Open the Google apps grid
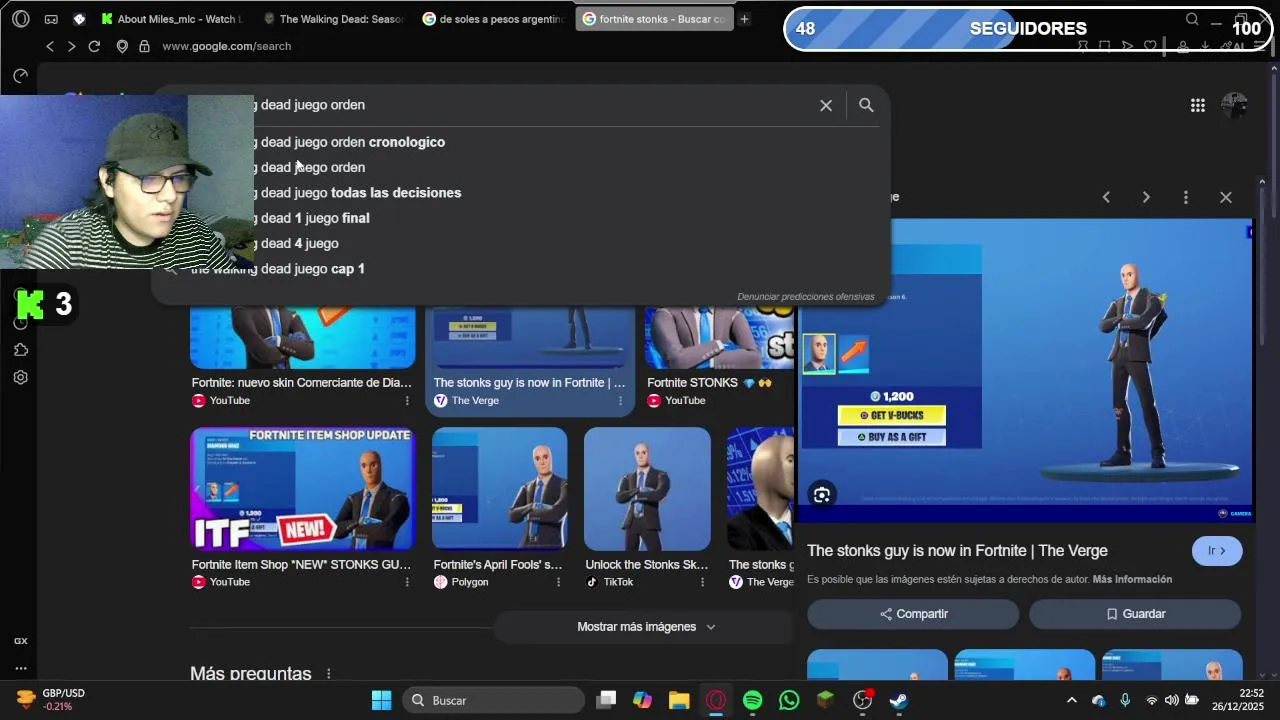 pos(1197,105)
